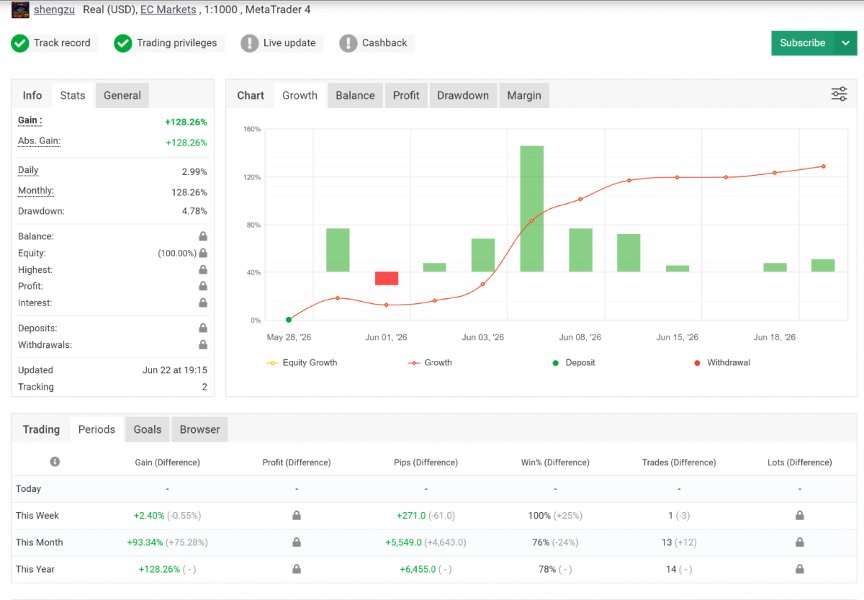Click the red loss bar on chart

(386, 278)
